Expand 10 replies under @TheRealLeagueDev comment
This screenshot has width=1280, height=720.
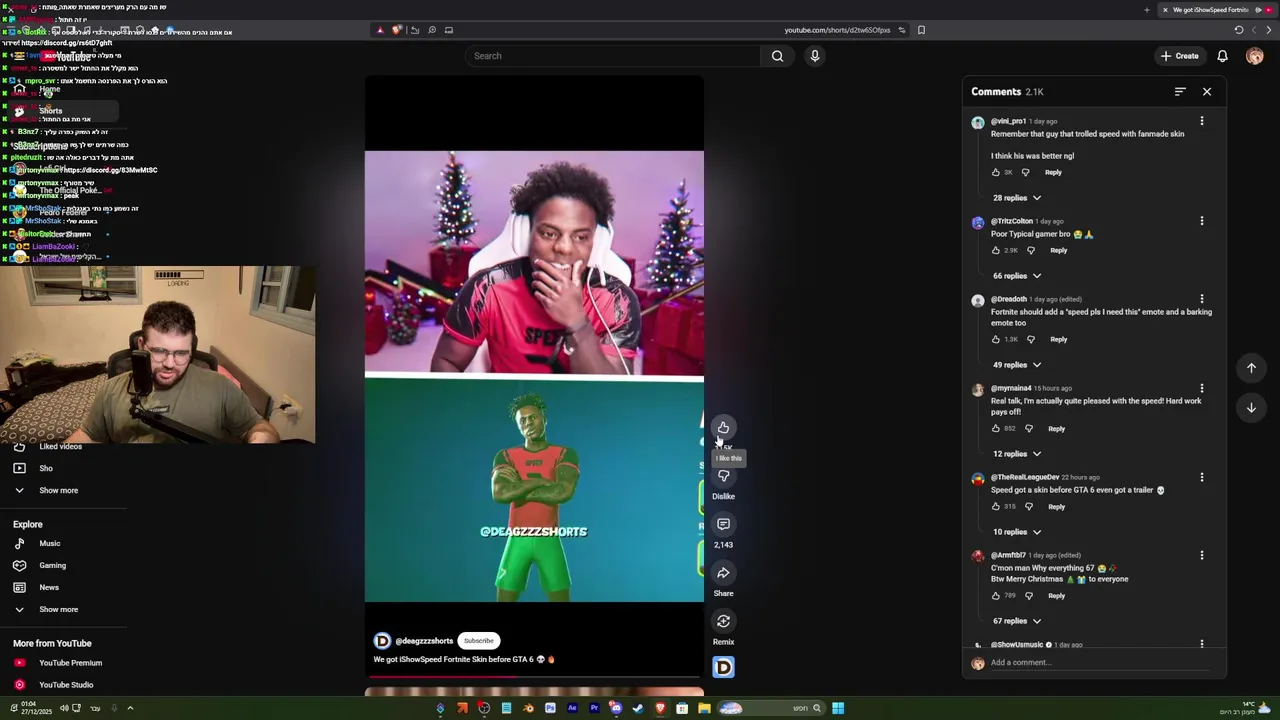[1017, 532]
